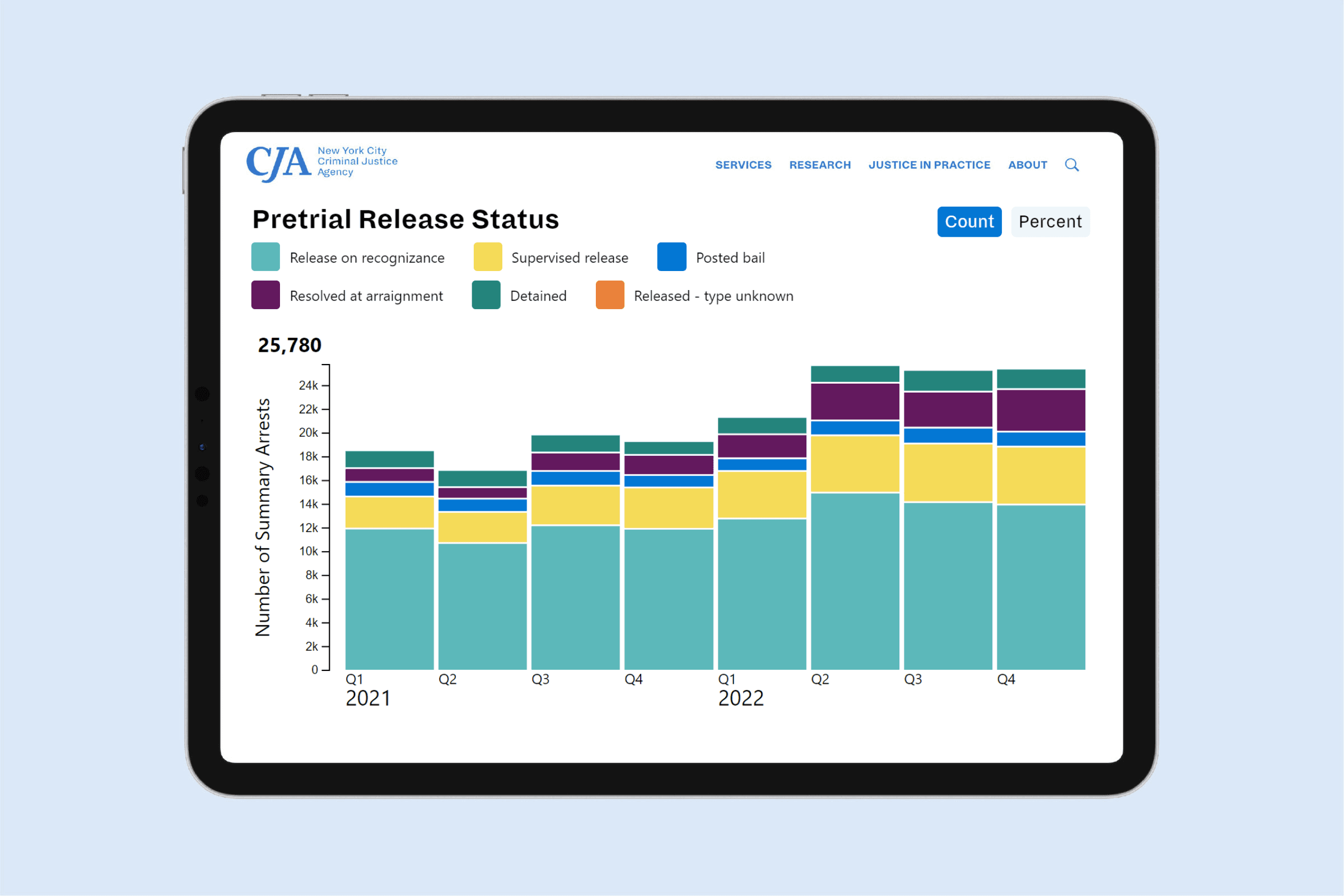The height and width of the screenshot is (896, 1344).
Task: Select the Count view button
Action: (x=969, y=222)
